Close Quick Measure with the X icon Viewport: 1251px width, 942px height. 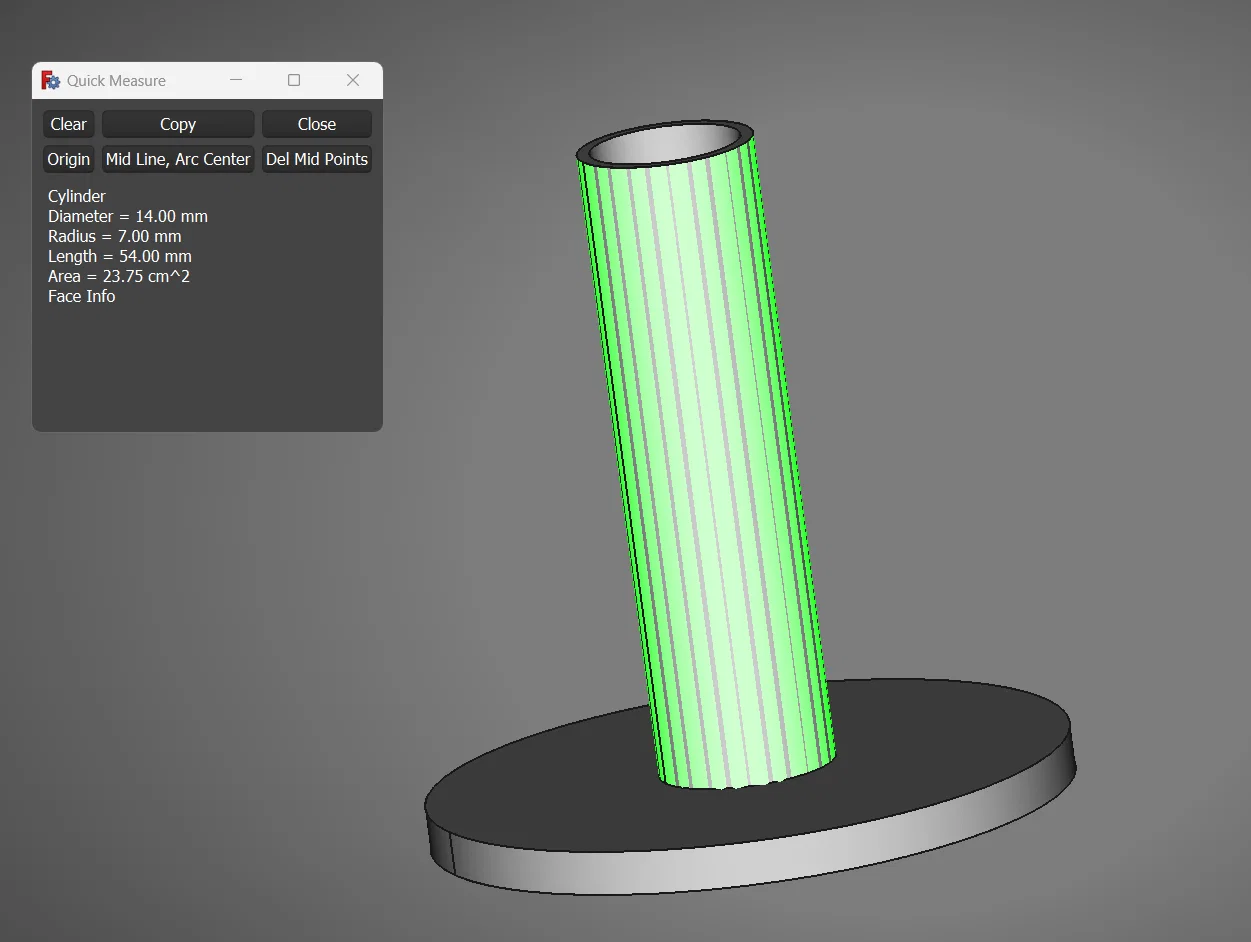point(353,80)
